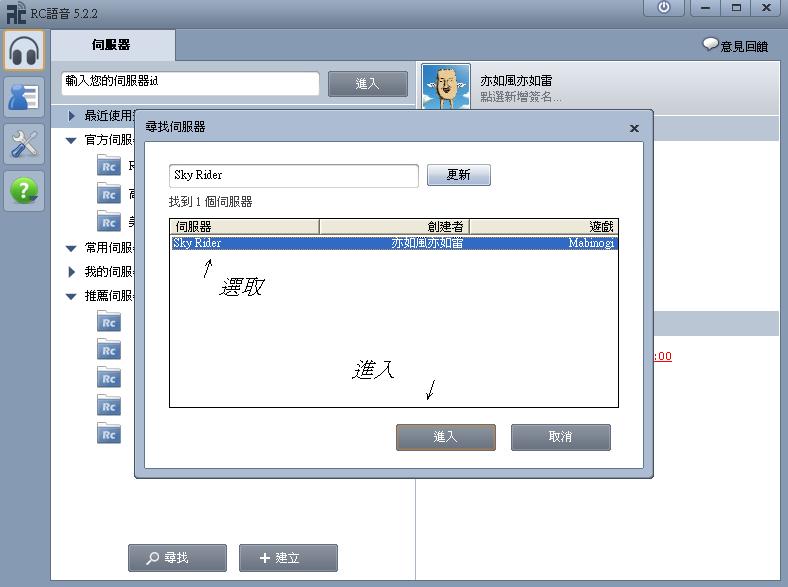This screenshot has height=587, width=788.
Task: Select third Rc folder under official servers
Action: click(109, 222)
